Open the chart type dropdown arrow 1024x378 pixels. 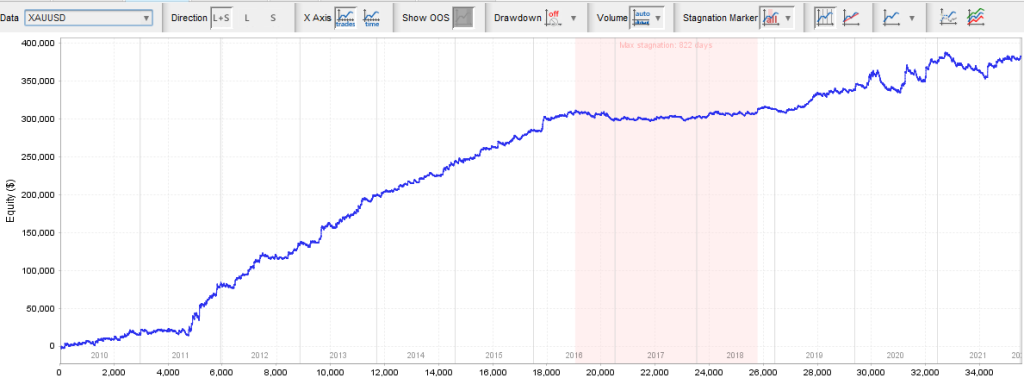(x=912, y=18)
